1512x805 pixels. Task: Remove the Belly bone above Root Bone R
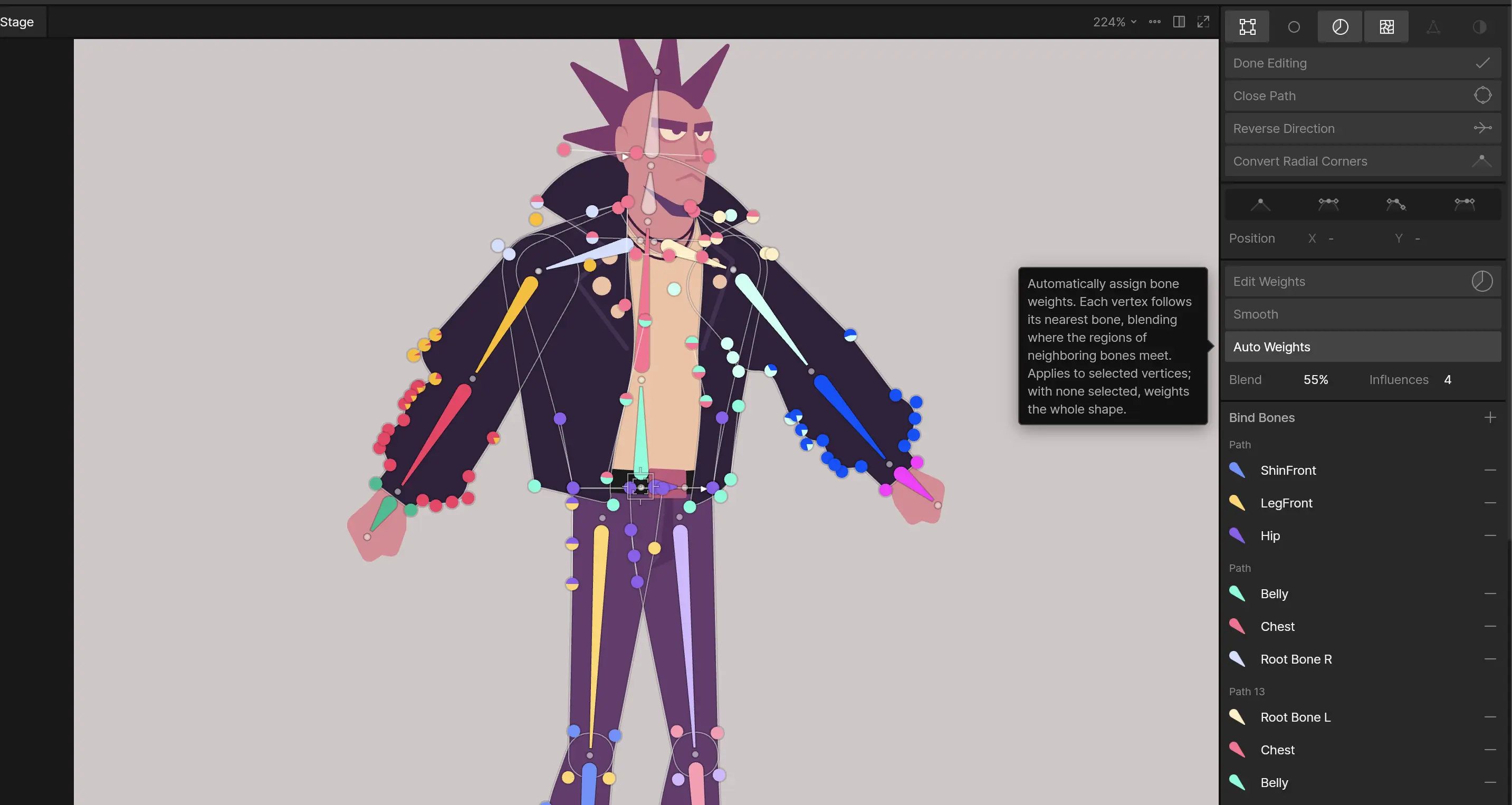click(x=1490, y=594)
